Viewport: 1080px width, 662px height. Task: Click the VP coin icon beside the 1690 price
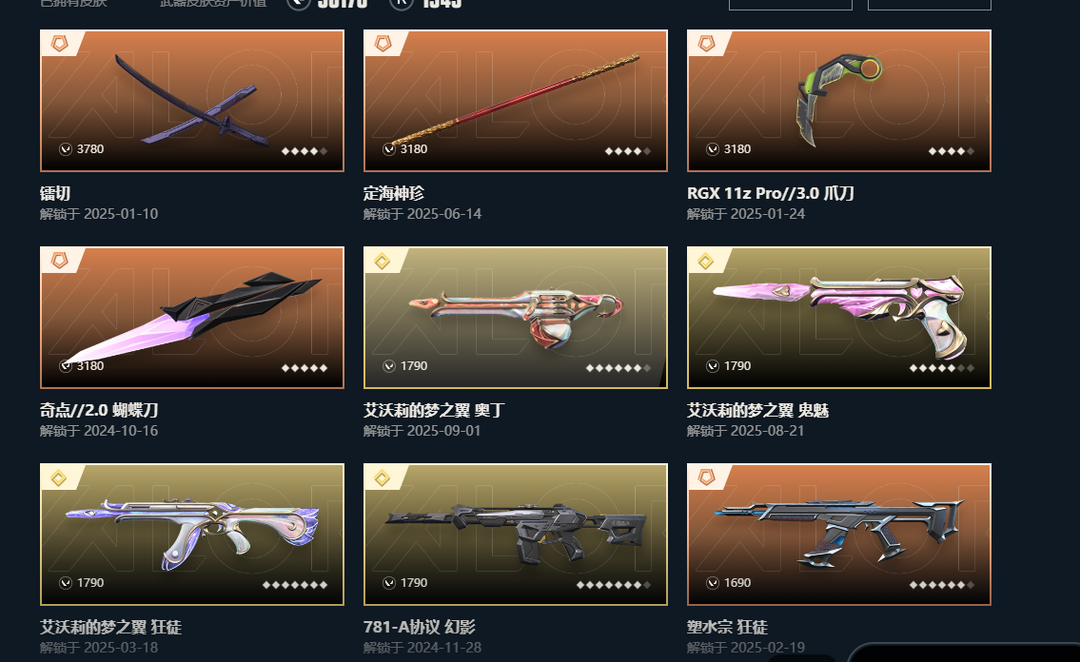(x=713, y=583)
